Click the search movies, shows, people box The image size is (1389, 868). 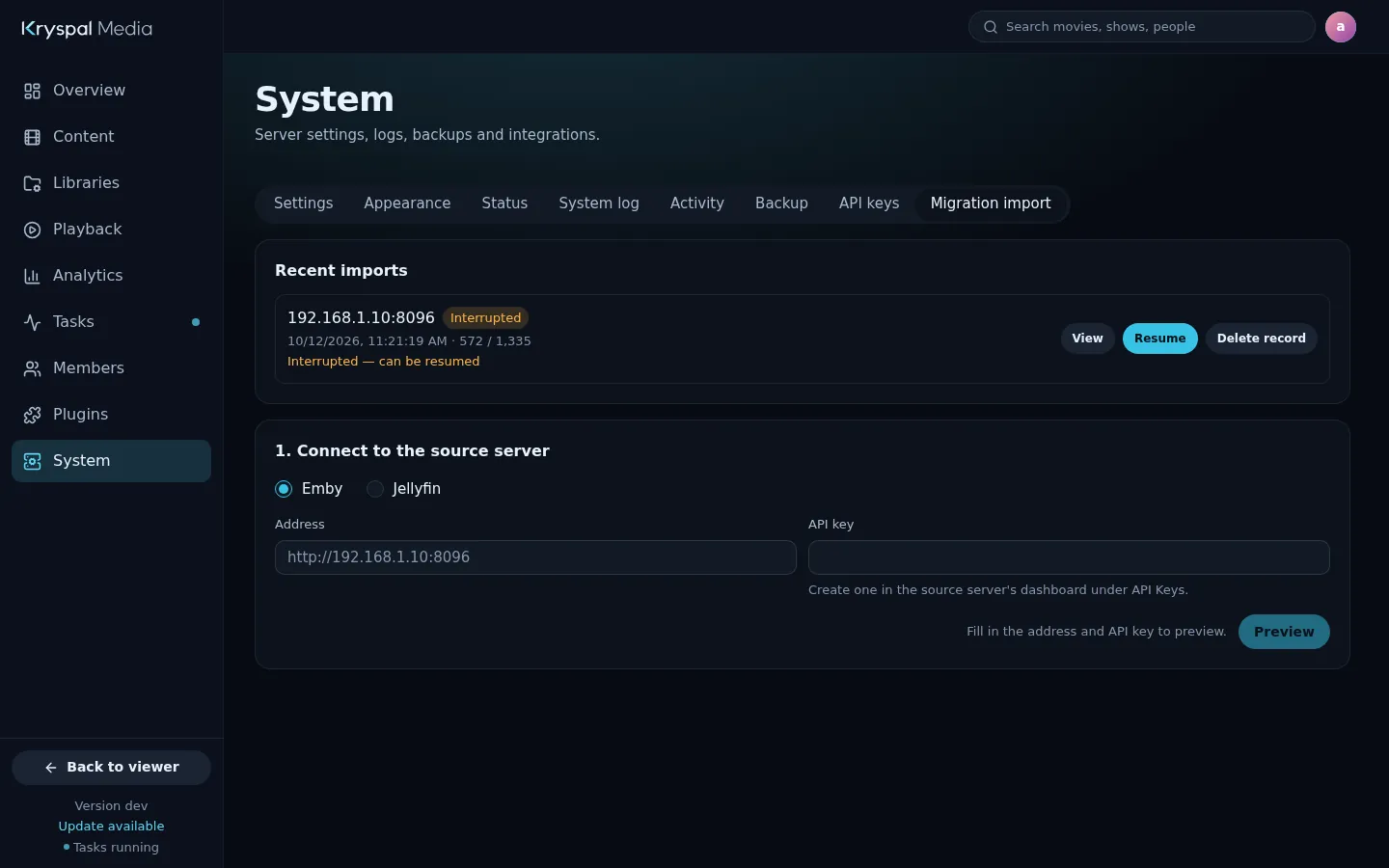(x=1141, y=27)
